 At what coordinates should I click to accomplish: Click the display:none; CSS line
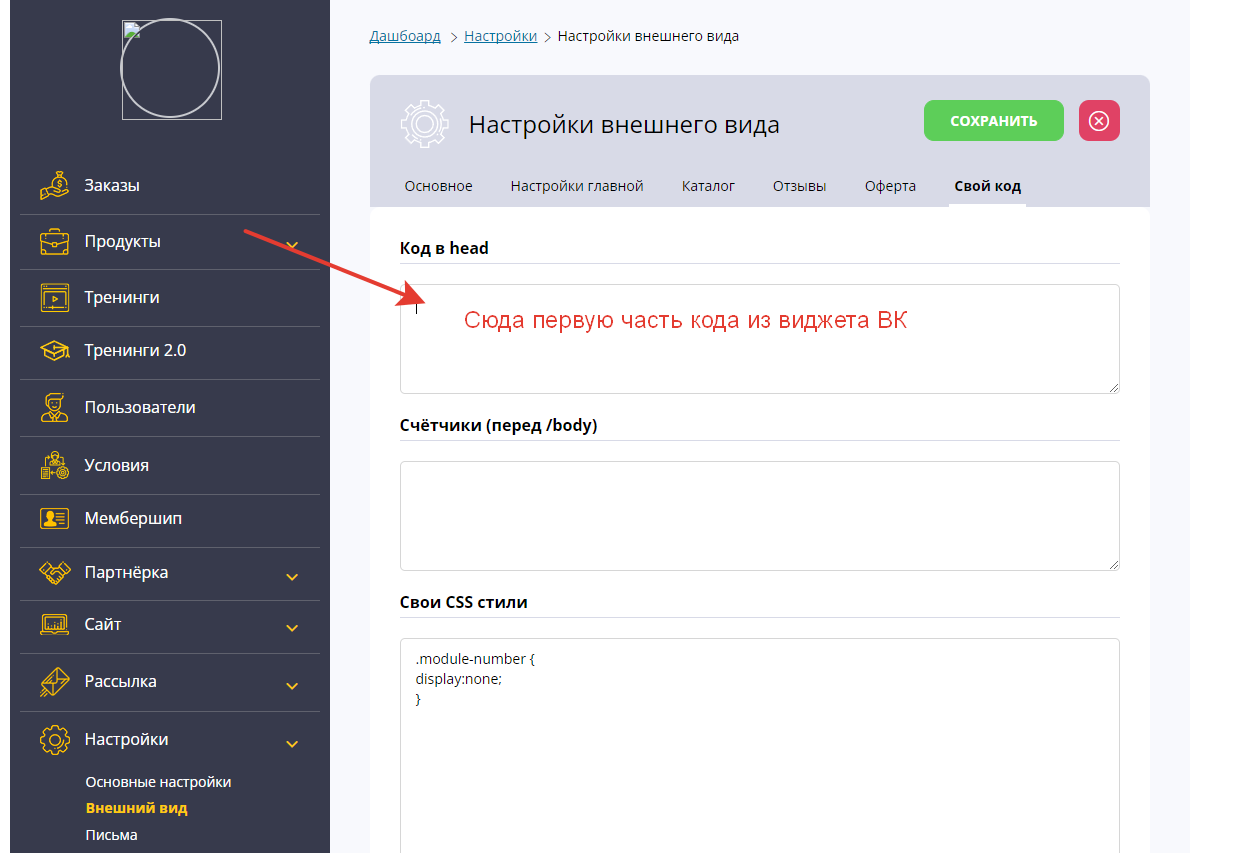(459, 679)
